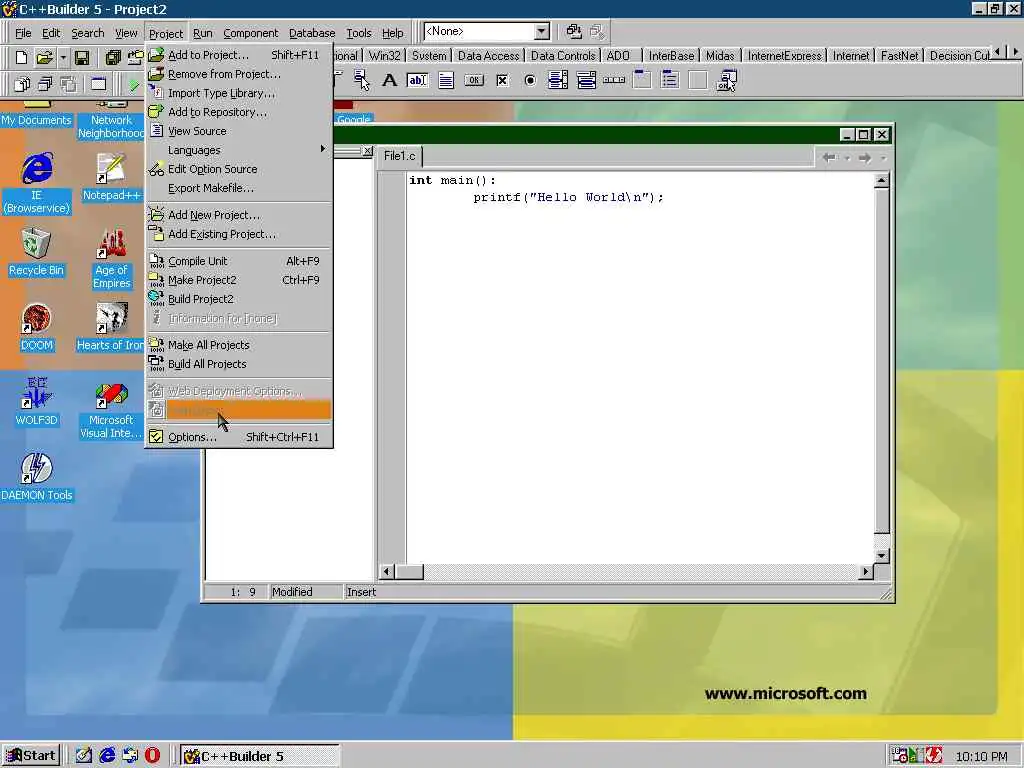
Task: Select the RadioGroup component icon
Action: coord(670,80)
